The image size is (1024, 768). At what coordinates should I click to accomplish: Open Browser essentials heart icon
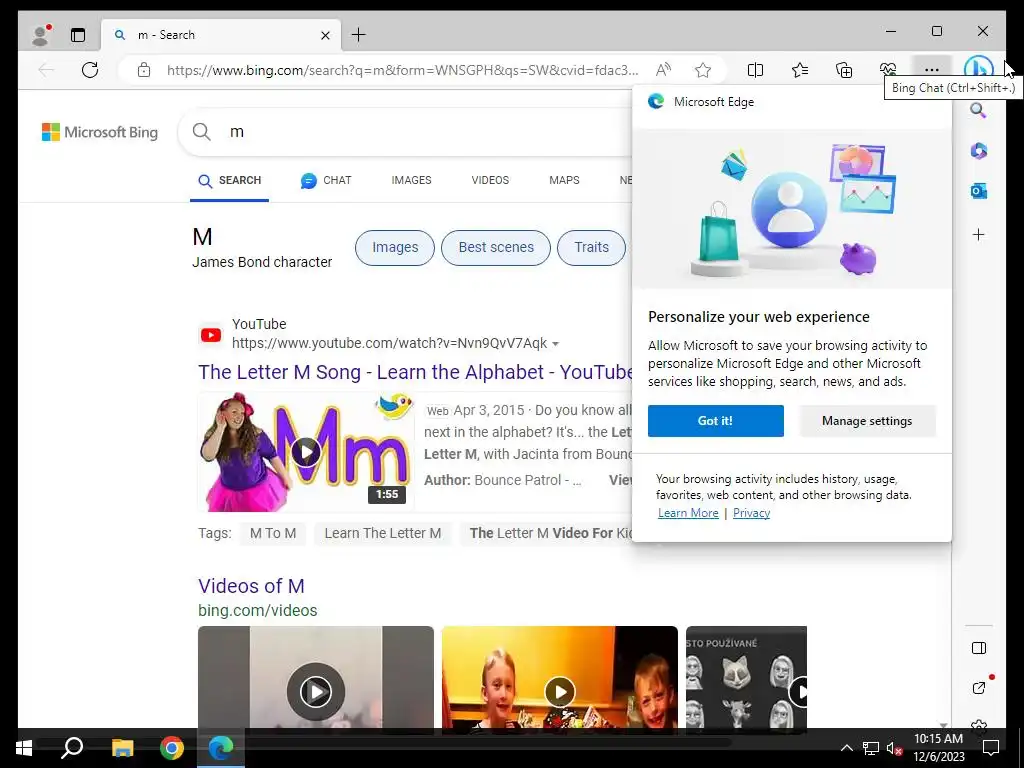click(888, 69)
